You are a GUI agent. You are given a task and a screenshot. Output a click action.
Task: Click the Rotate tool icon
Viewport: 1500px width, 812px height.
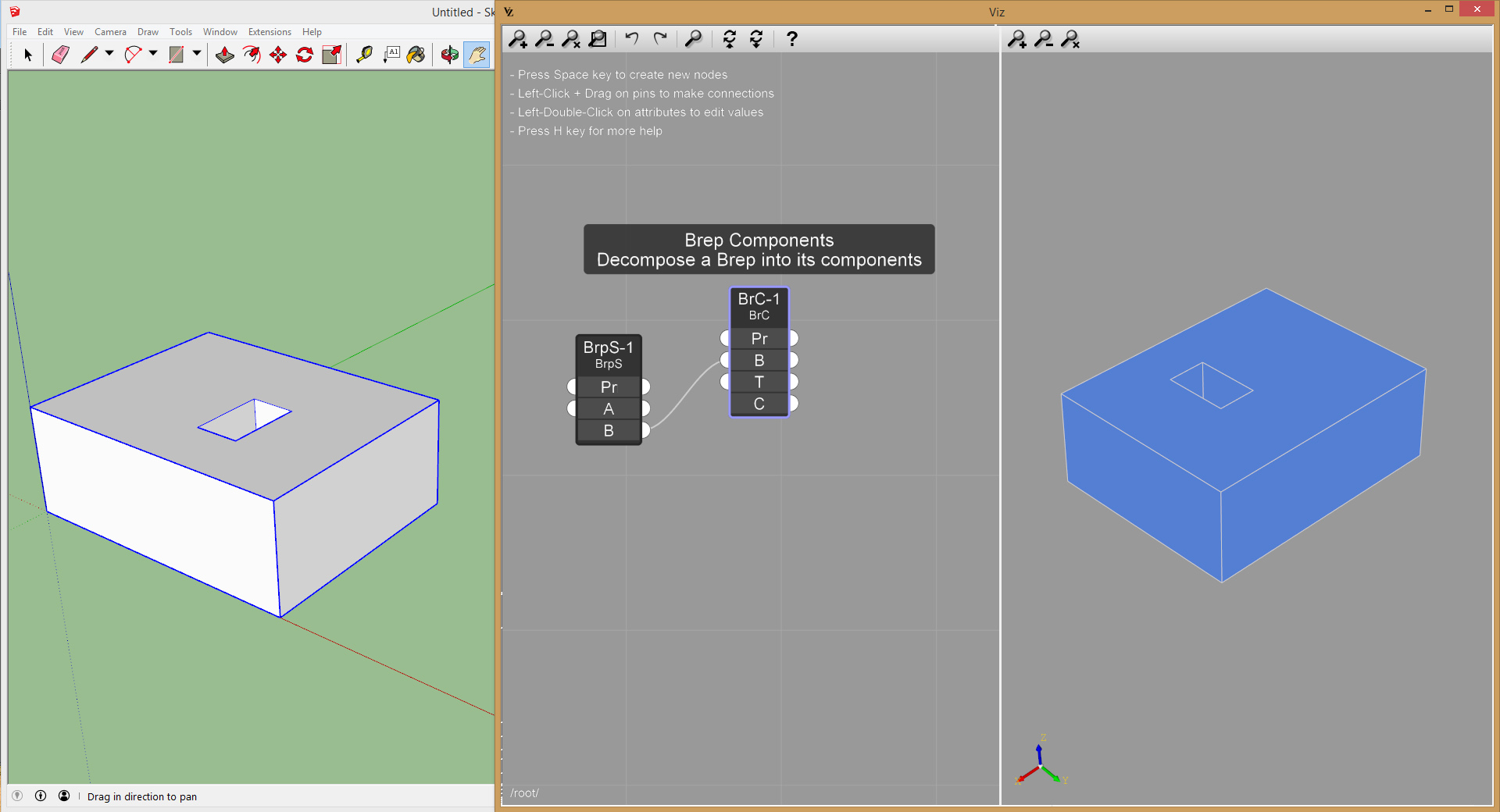305,55
